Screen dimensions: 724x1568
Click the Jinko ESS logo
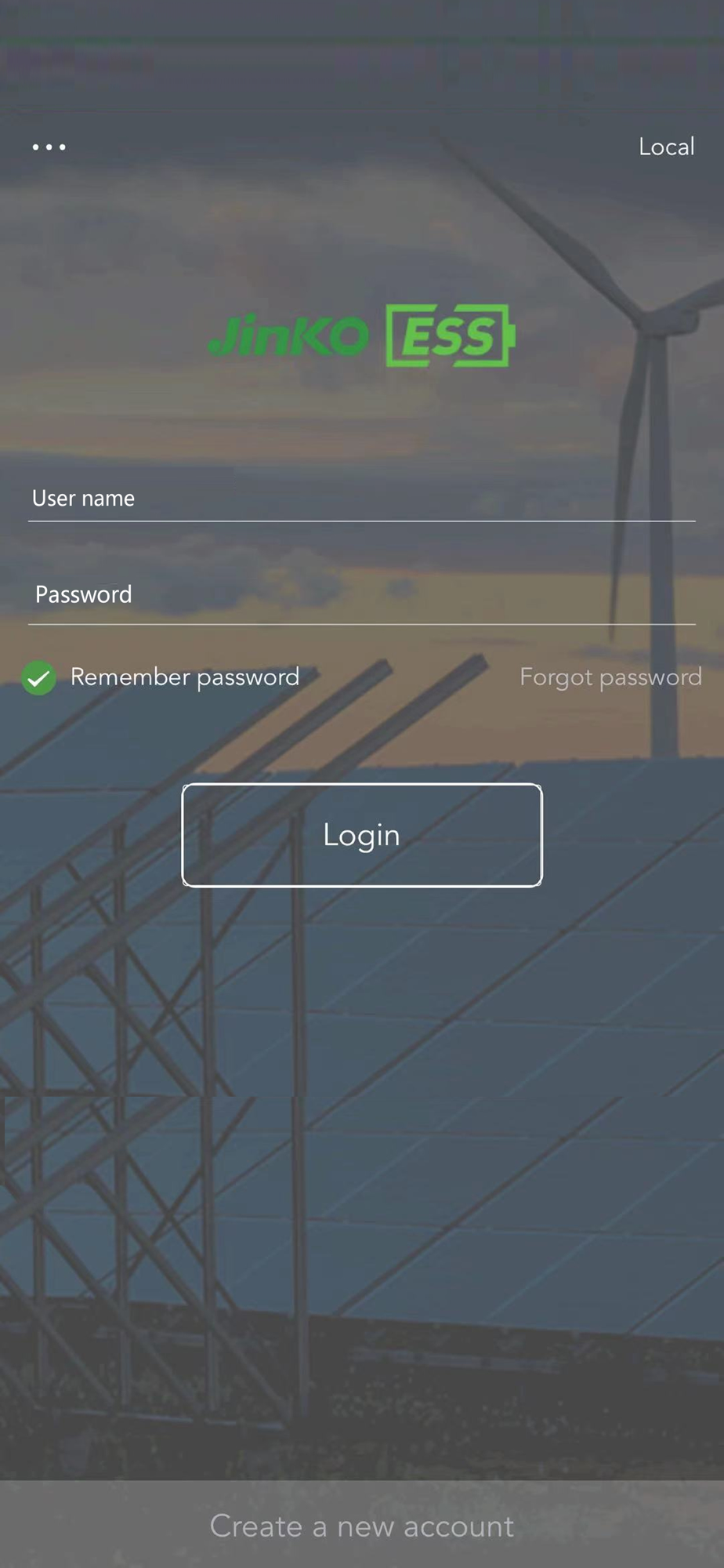pyautogui.click(x=362, y=336)
